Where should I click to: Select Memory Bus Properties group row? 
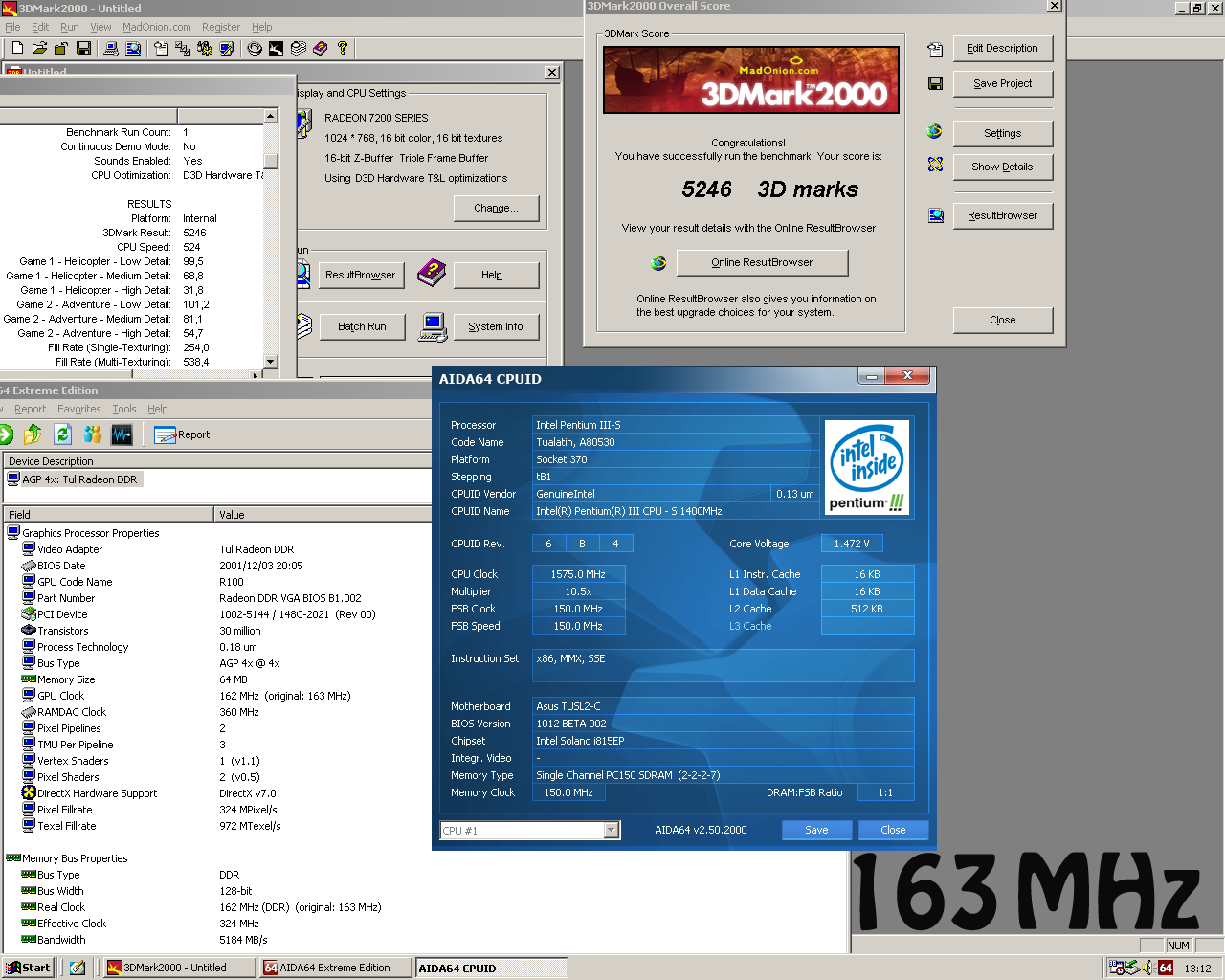[67, 858]
